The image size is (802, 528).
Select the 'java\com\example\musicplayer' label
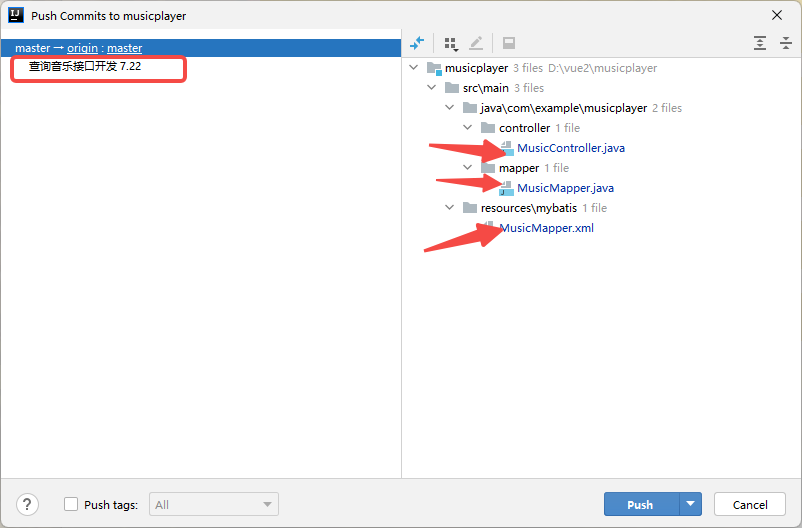click(564, 108)
